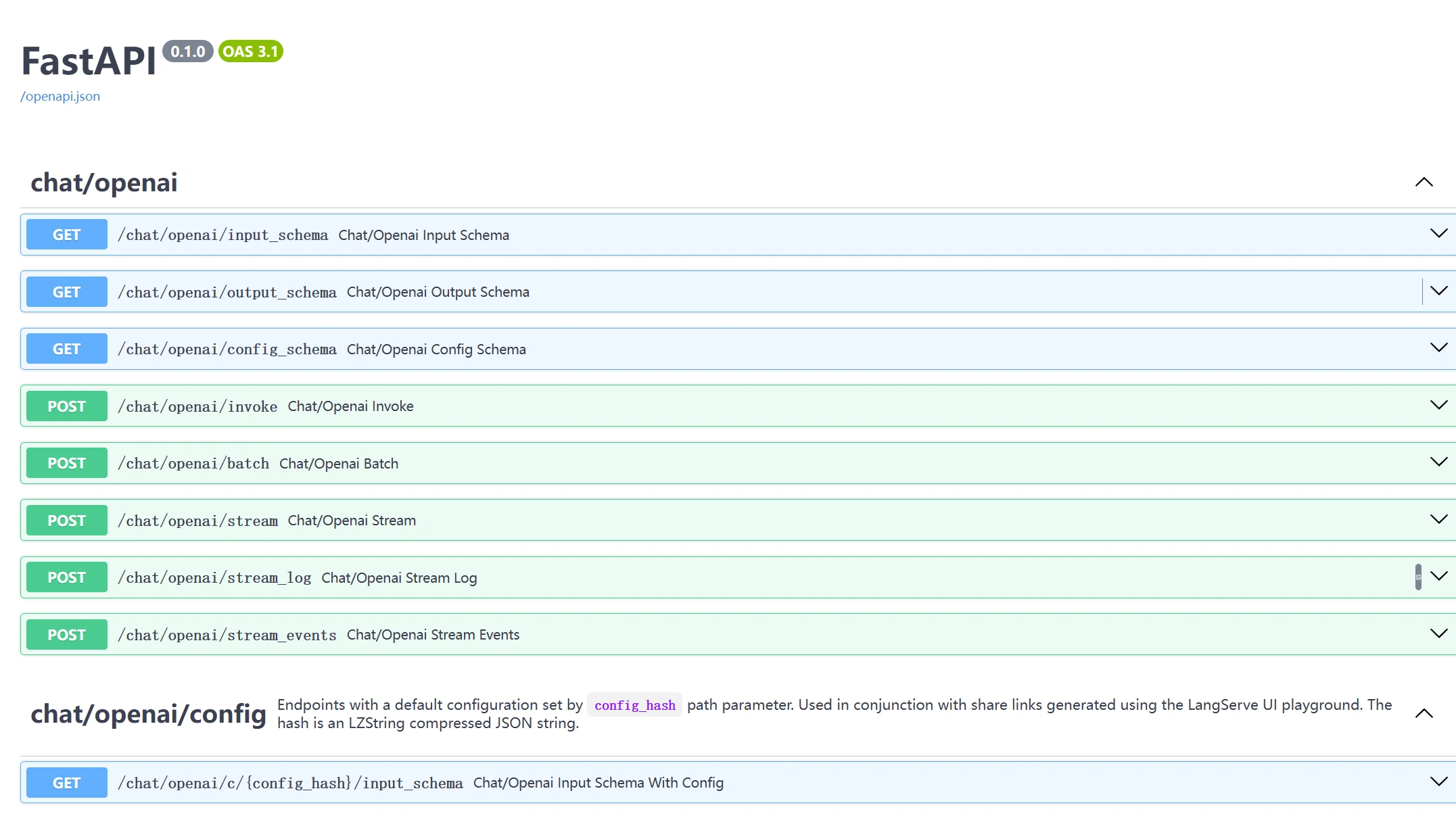This screenshot has height=816, width=1456.
Task: Expand the output_schema endpoint chevron
Action: click(x=1438, y=291)
